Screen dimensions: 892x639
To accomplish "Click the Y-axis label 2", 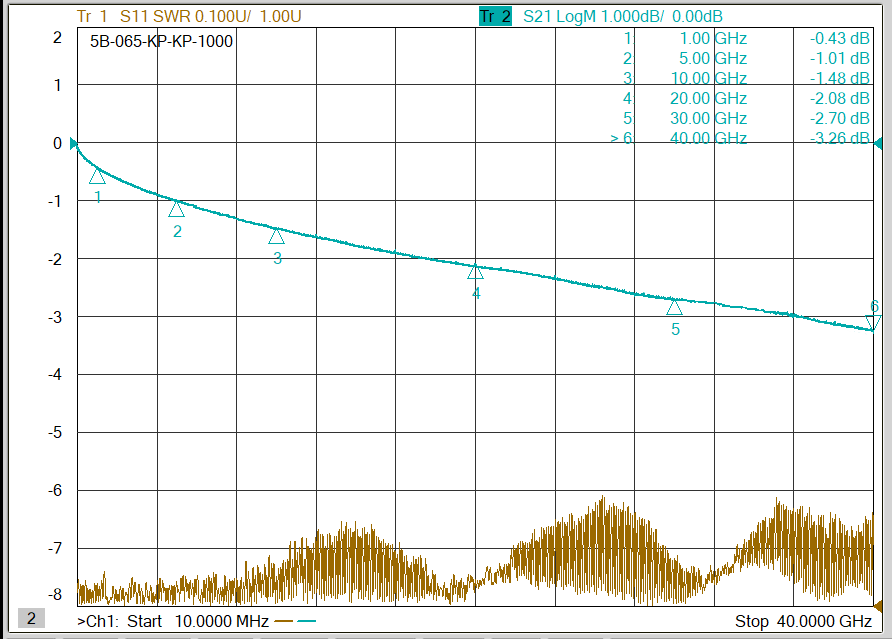I will [57, 38].
